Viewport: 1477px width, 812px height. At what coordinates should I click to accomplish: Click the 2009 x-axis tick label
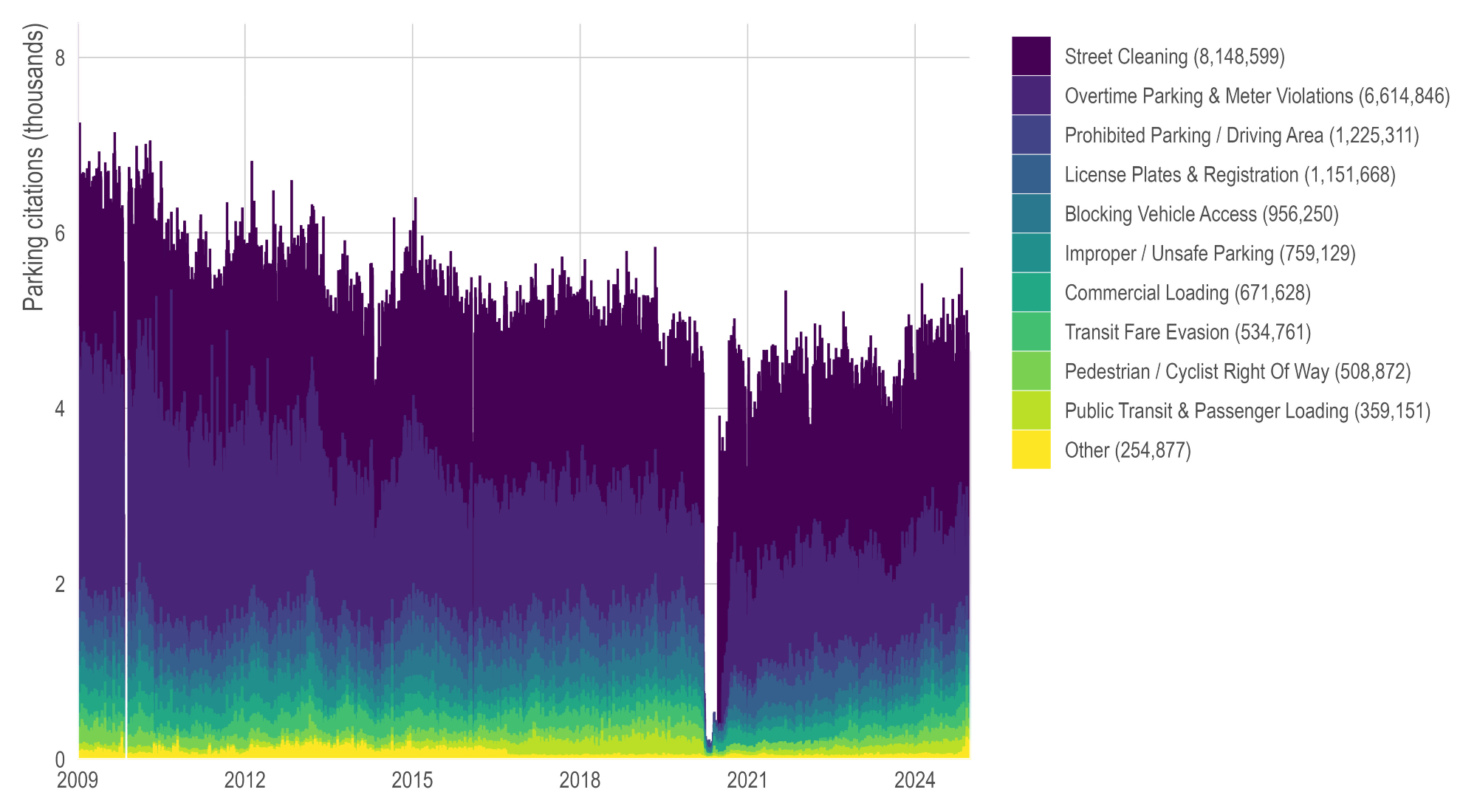click(x=78, y=780)
